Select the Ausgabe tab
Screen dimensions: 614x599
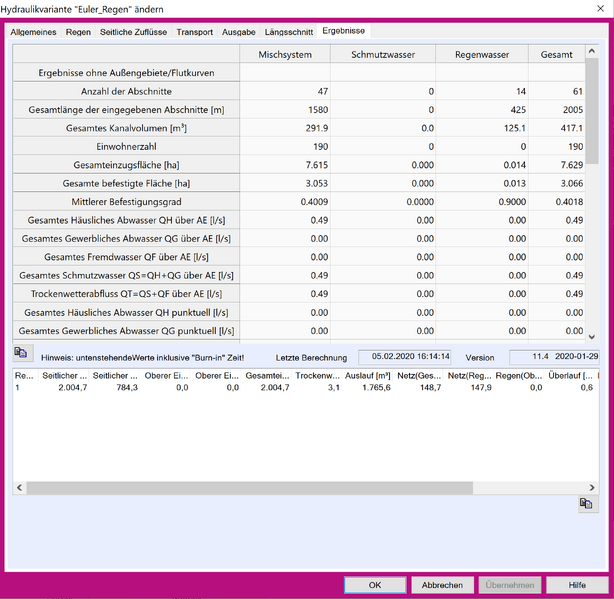click(238, 32)
